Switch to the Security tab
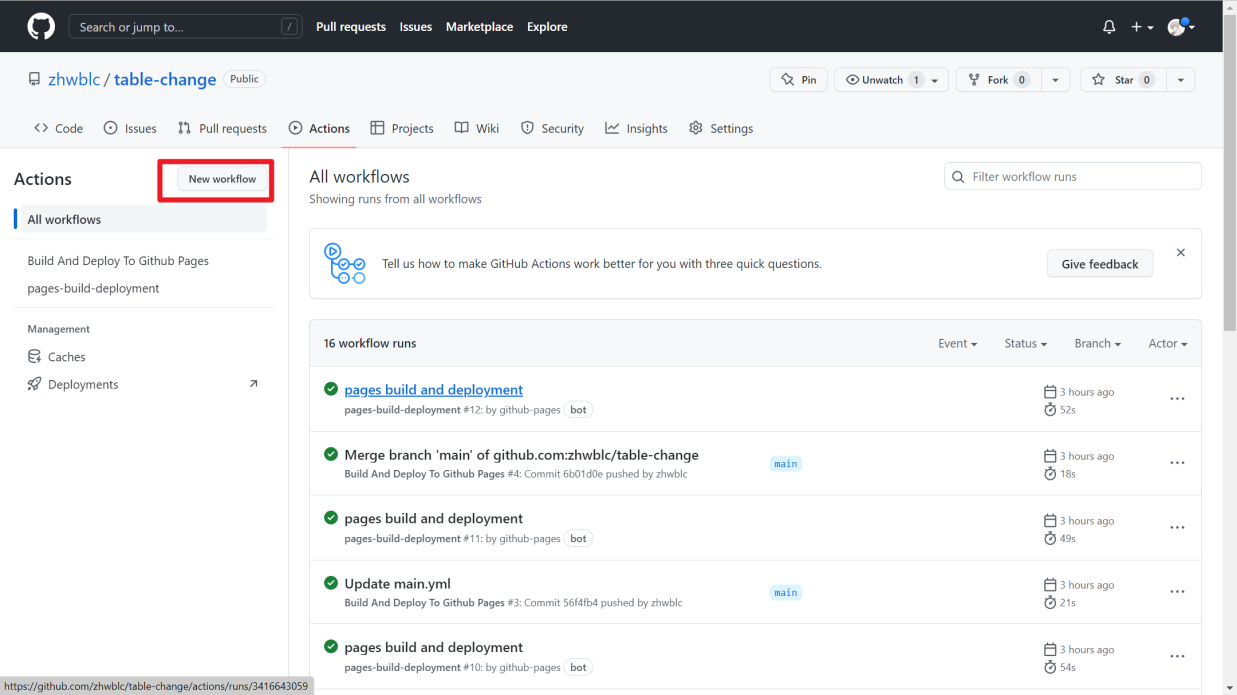Screen dimensions: 1237x695 552,128
